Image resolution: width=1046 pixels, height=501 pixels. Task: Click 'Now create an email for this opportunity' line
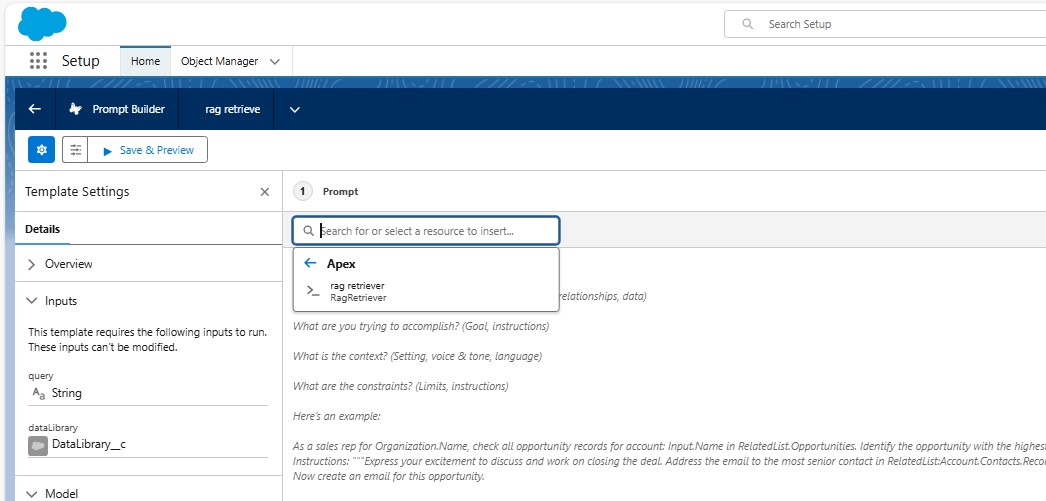[x=388, y=477]
